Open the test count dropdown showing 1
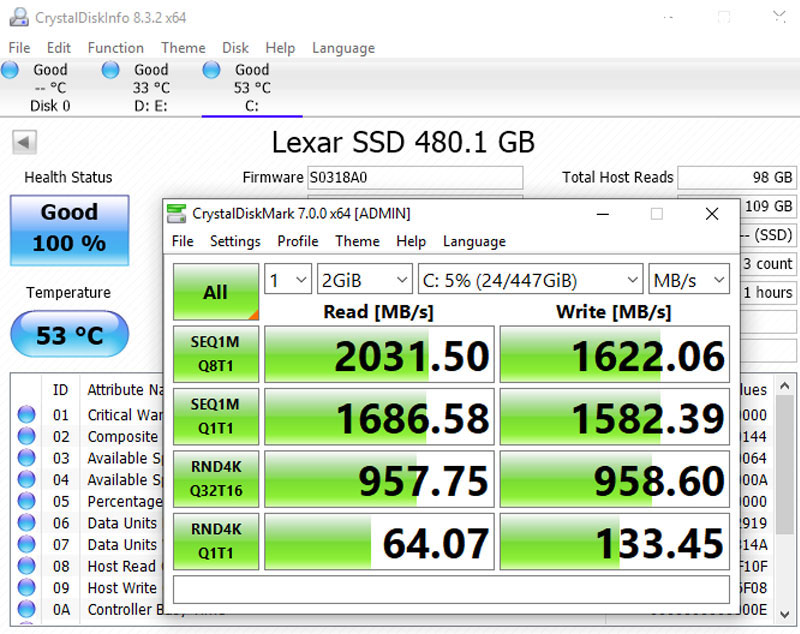 point(288,280)
